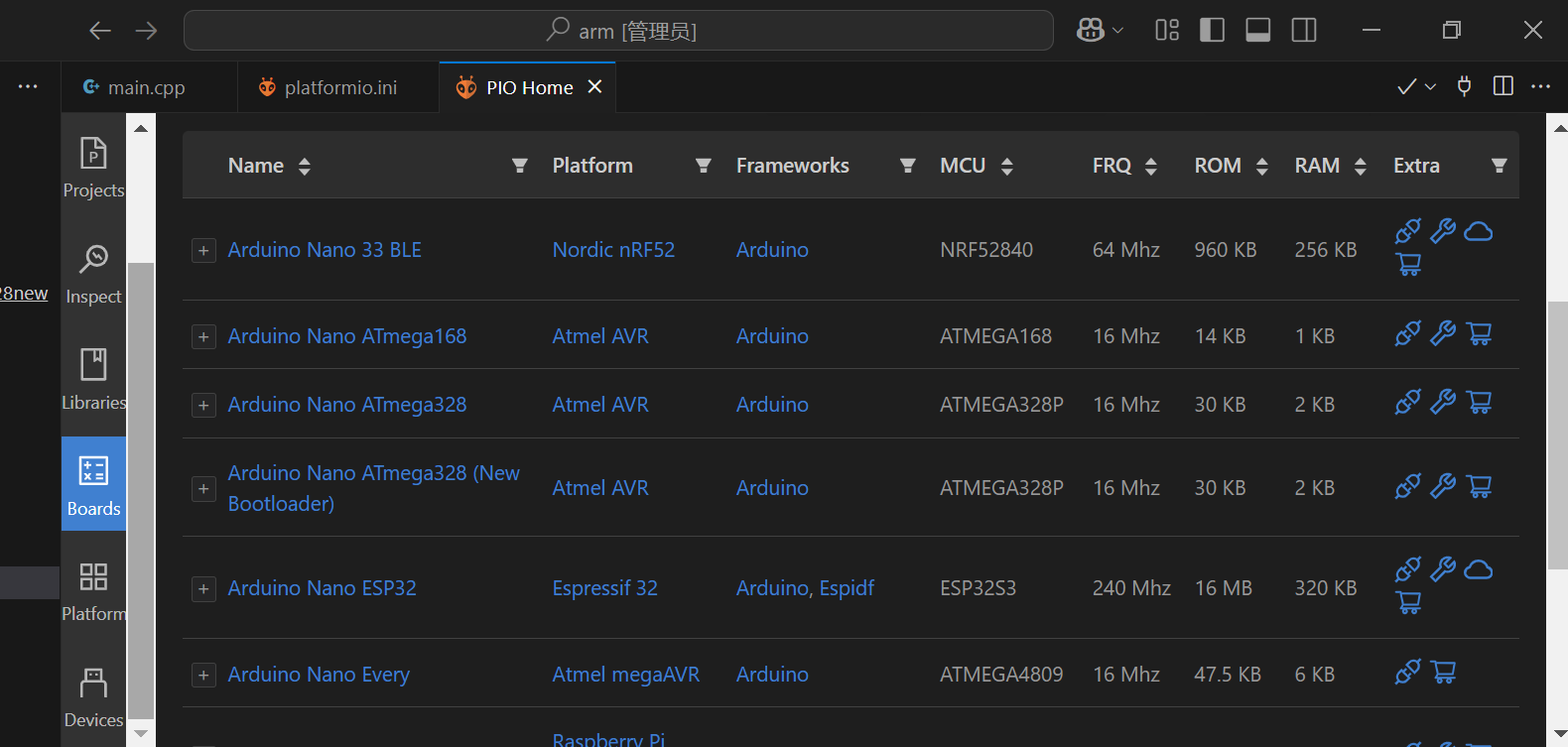This screenshot has height=747, width=1568.
Task: Toggle sorting on the Name column
Action: [305, 166]
